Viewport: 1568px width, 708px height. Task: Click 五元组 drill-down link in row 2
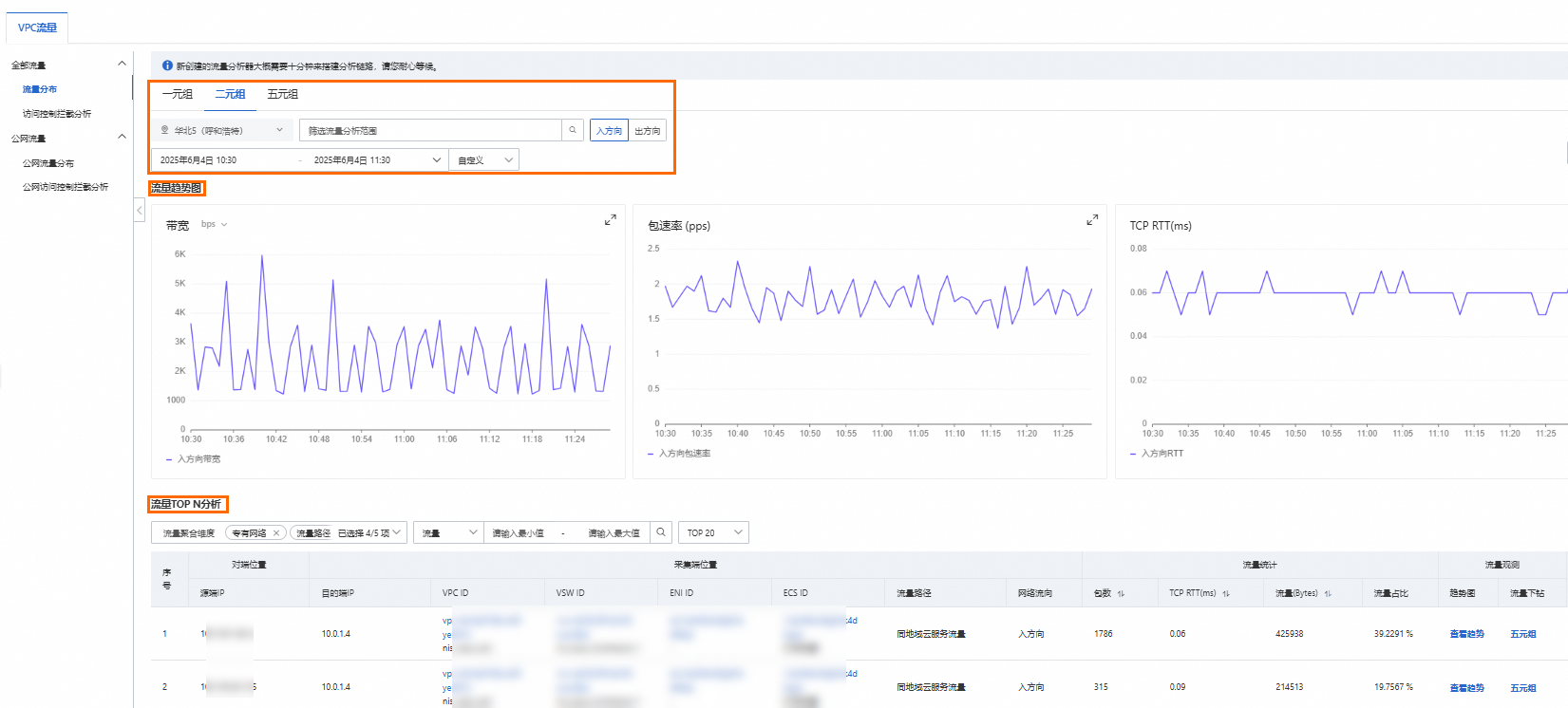pos(1523,688)
